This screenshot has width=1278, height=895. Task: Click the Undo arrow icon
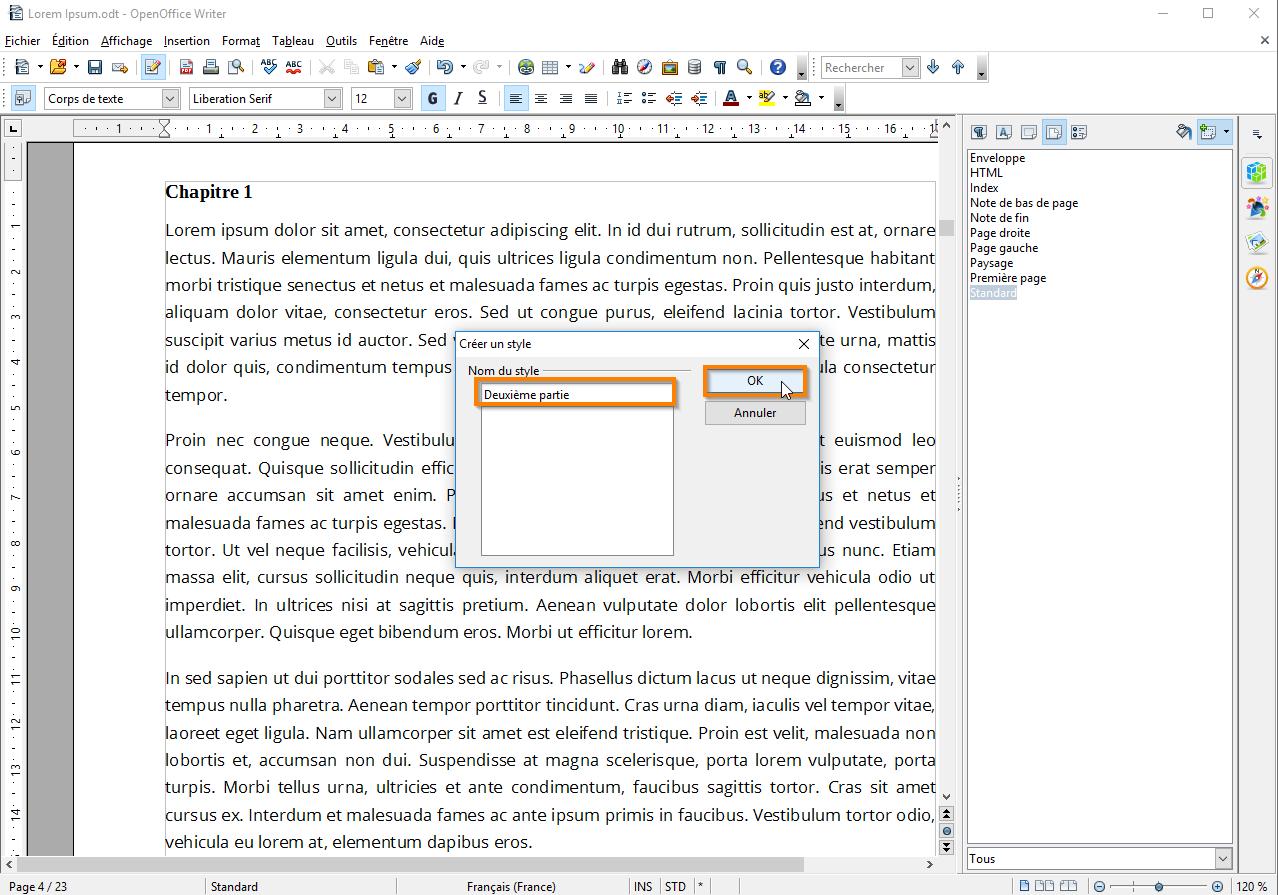click(x=444, y=67)
